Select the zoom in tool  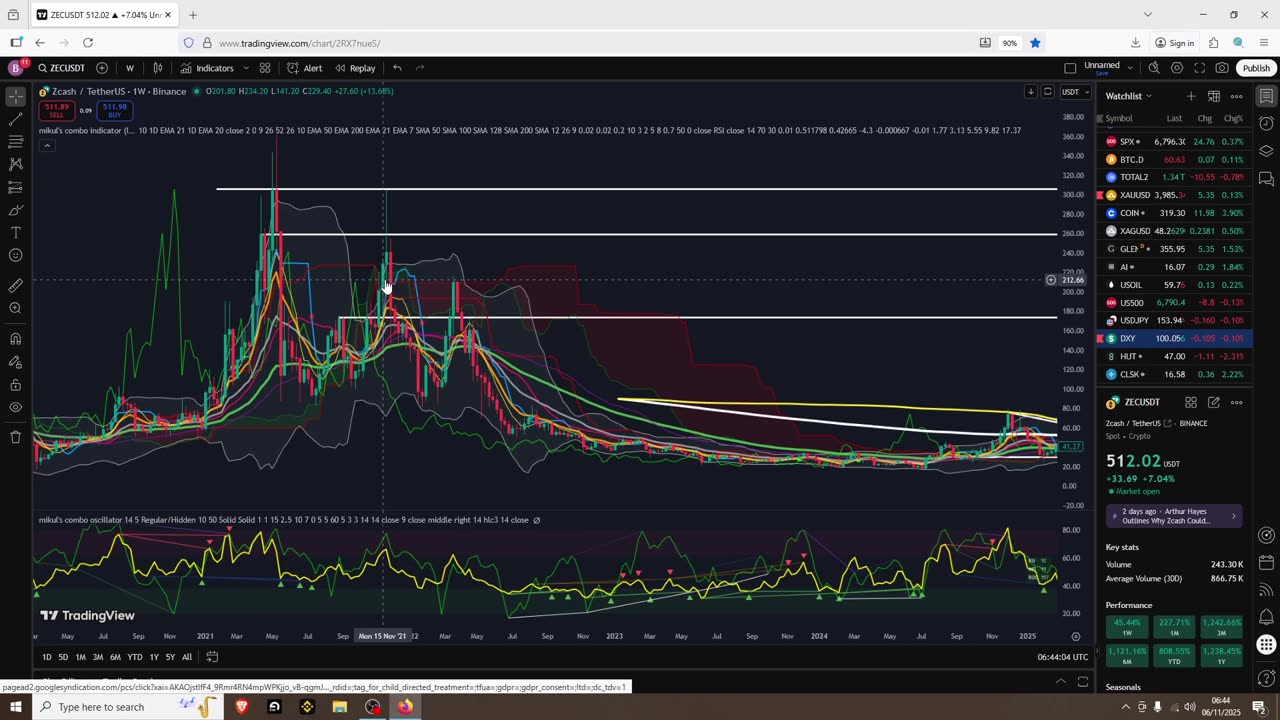point(15,308)
